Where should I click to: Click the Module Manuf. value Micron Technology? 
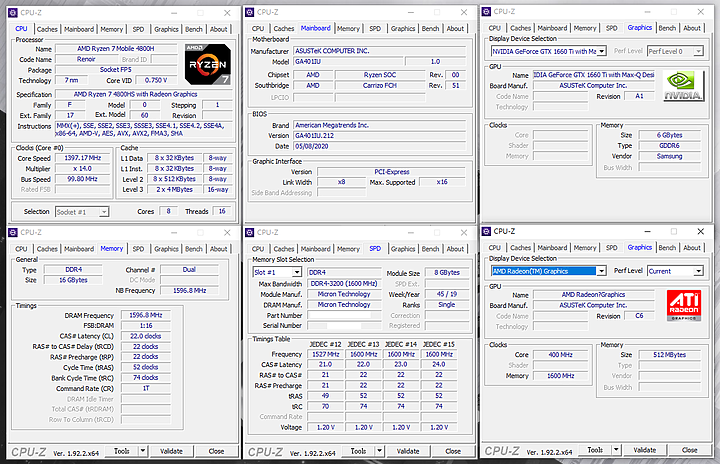(x=344, y=294)
